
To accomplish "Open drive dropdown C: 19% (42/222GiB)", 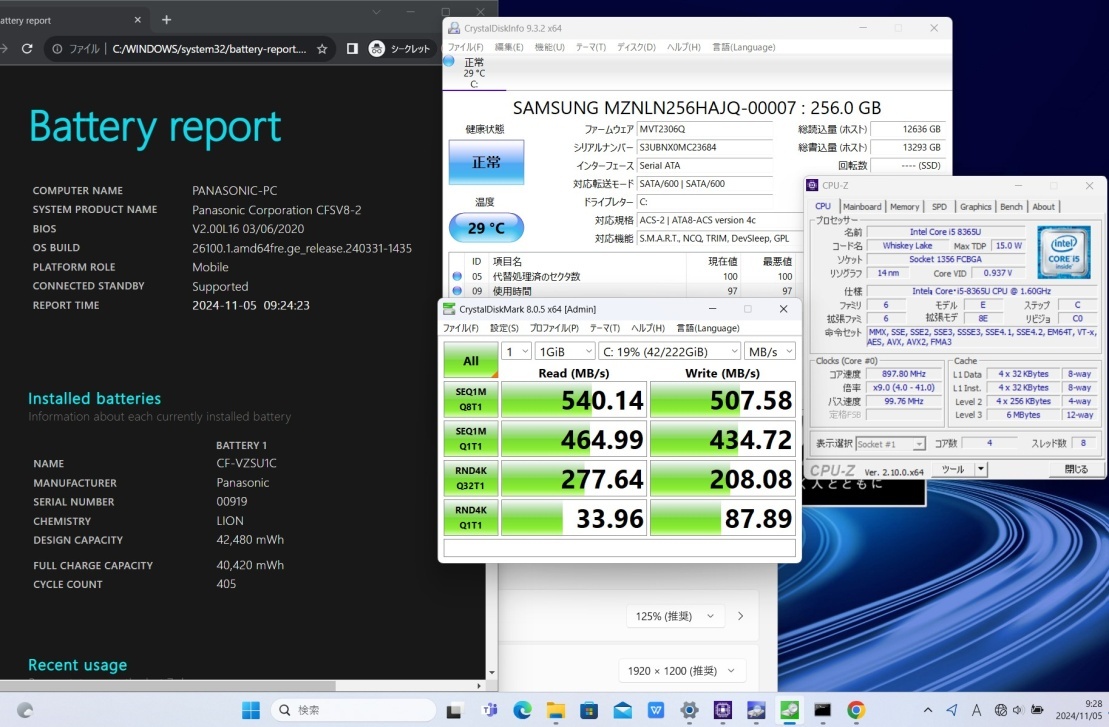I will point(670,351).
